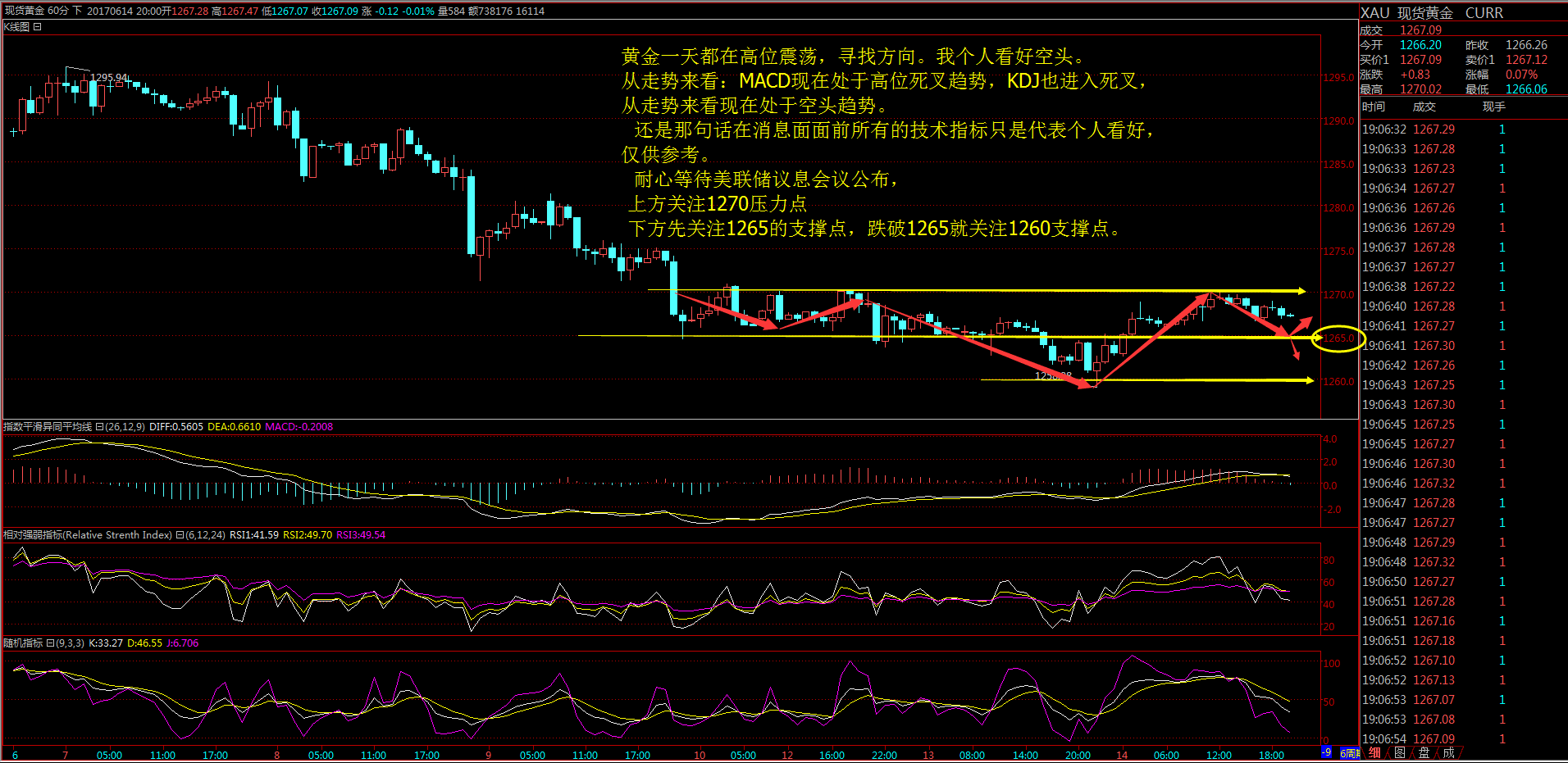Click the 涨跌 value +0.83
Viewport: 1568px width, 763px height.
tap(1415, 75)
